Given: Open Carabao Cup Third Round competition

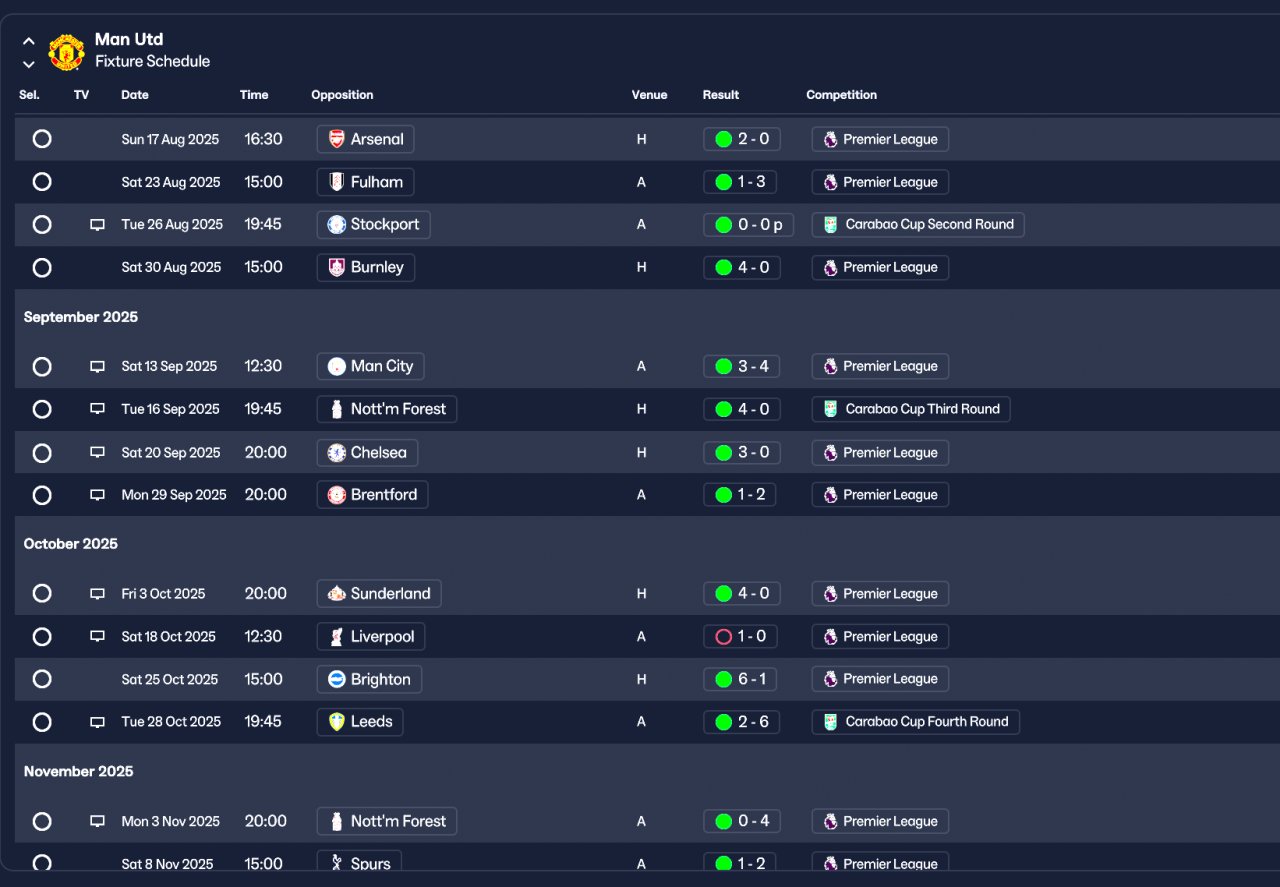Looking at the screenshot, I should pyautogui.click(x=911, y=409).
